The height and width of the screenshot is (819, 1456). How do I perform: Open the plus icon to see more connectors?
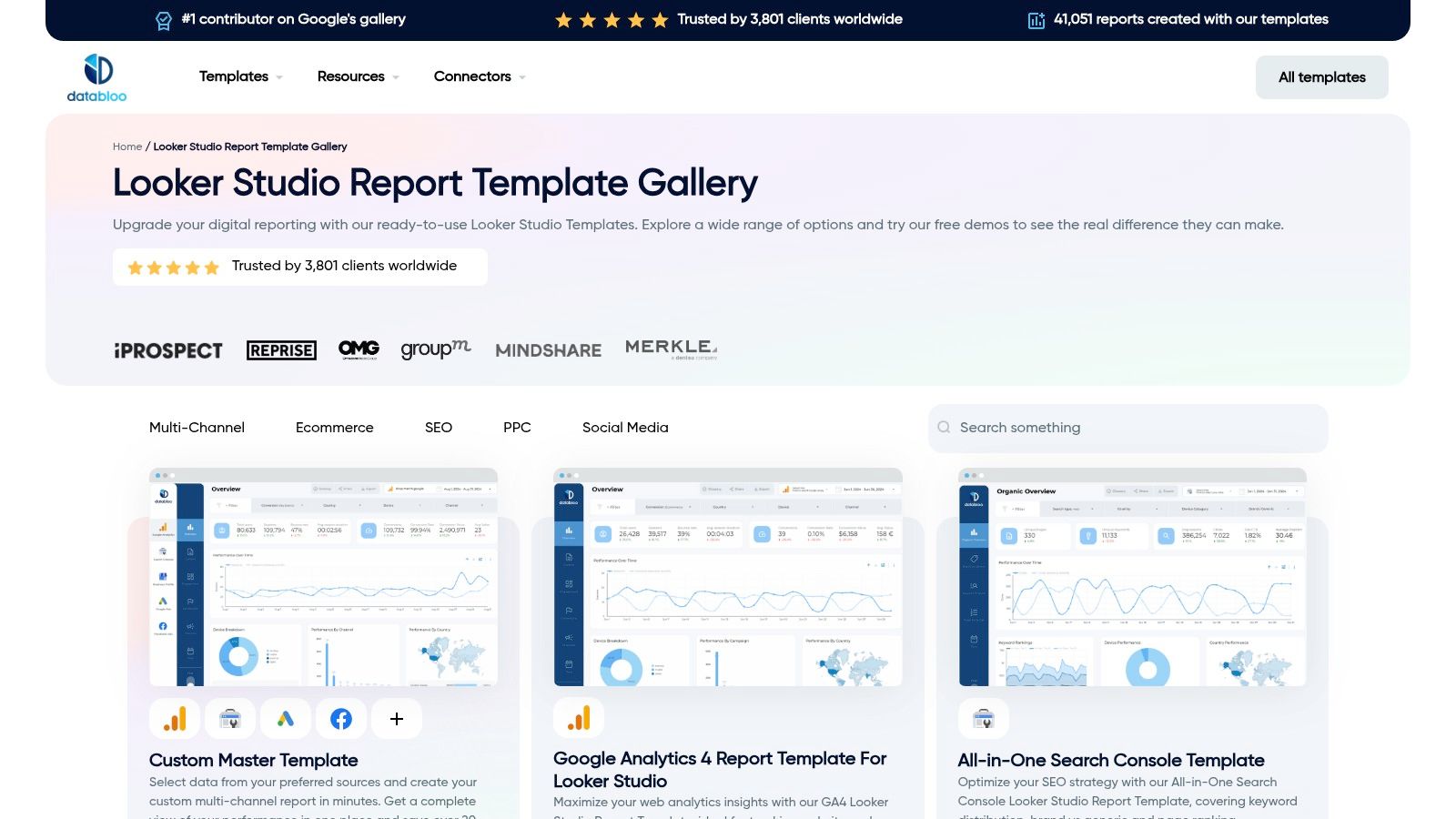[397, 718]
